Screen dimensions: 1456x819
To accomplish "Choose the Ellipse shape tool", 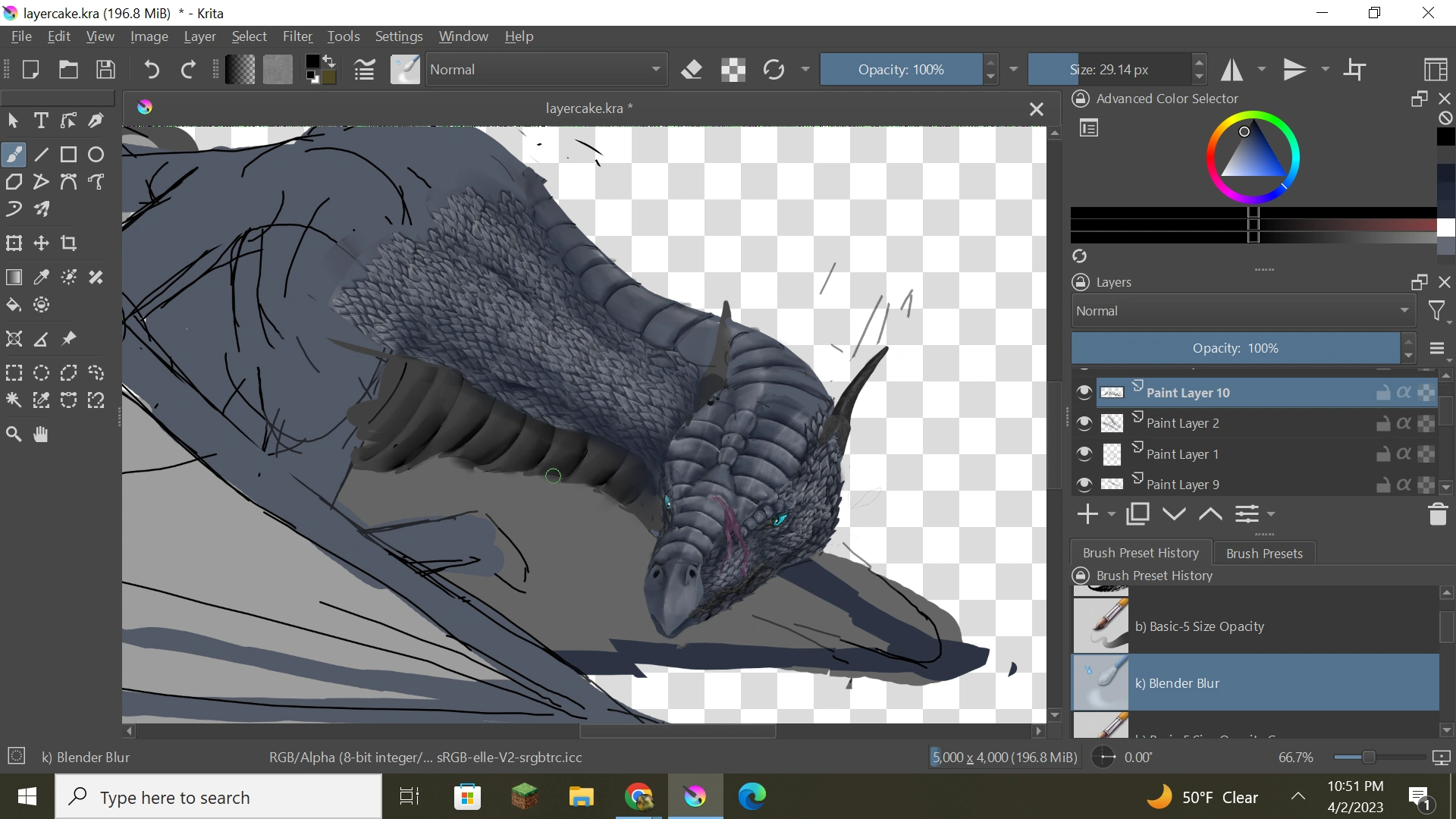I will tap(96, 155).
